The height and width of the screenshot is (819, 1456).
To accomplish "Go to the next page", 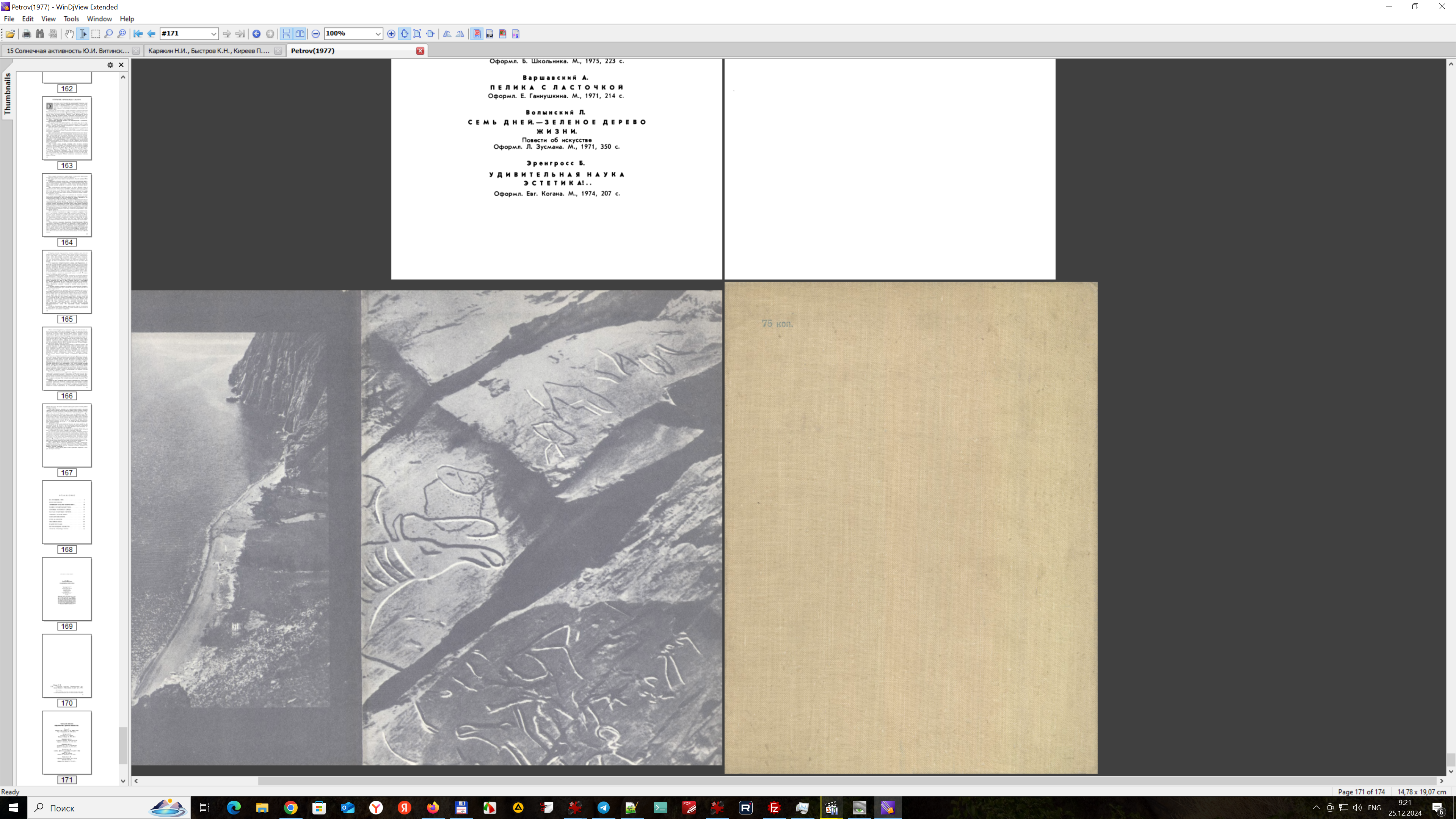I will click(x=227, y=34).
